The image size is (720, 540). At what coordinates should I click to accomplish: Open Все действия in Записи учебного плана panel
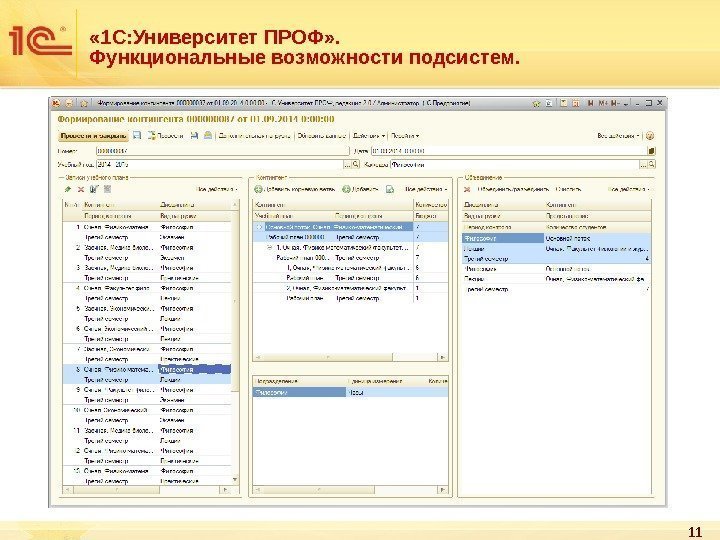click(x=217, y=189)
